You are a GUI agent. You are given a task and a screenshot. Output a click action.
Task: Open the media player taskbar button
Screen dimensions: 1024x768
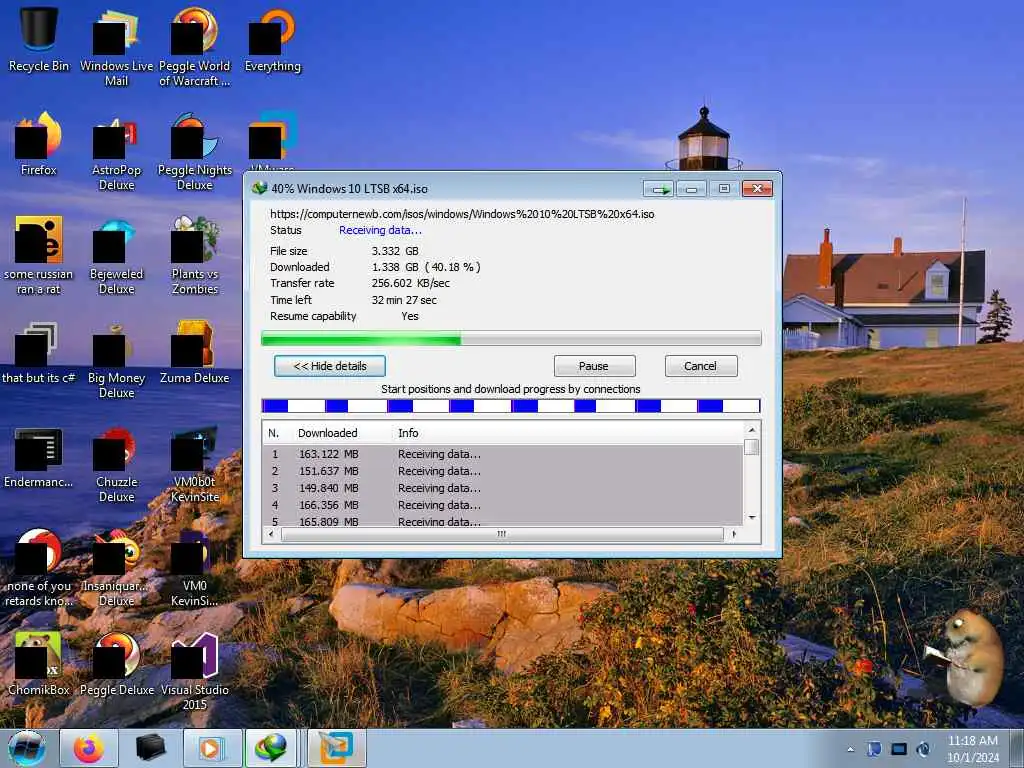click(212, 748)
